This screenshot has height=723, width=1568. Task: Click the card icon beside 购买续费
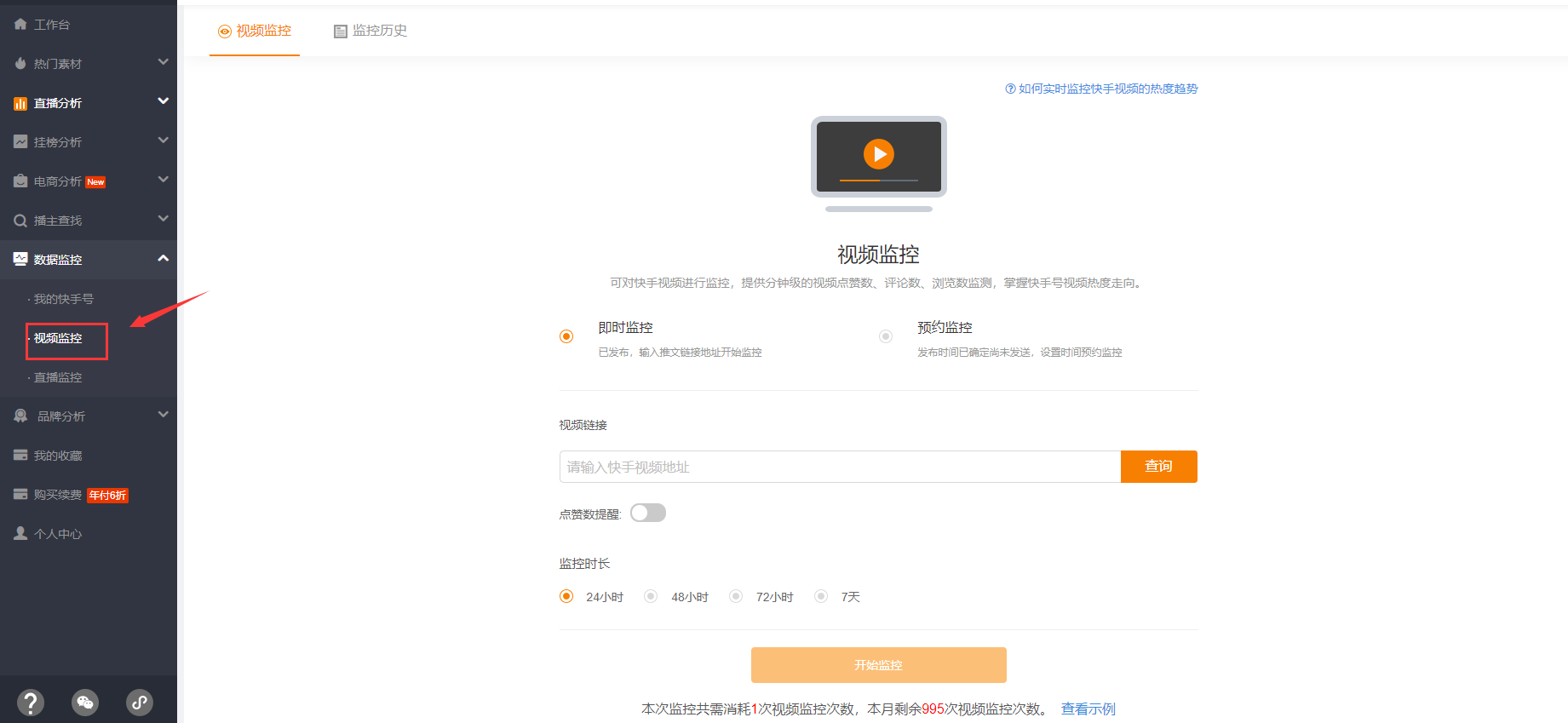point(20,495)
